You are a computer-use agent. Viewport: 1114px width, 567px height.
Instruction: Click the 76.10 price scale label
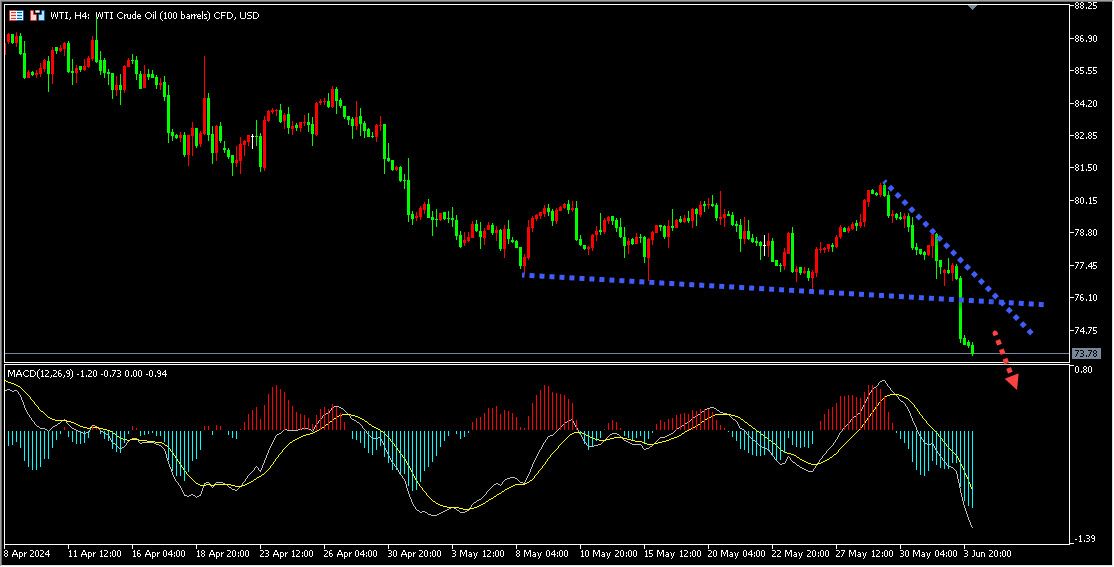1085,298
